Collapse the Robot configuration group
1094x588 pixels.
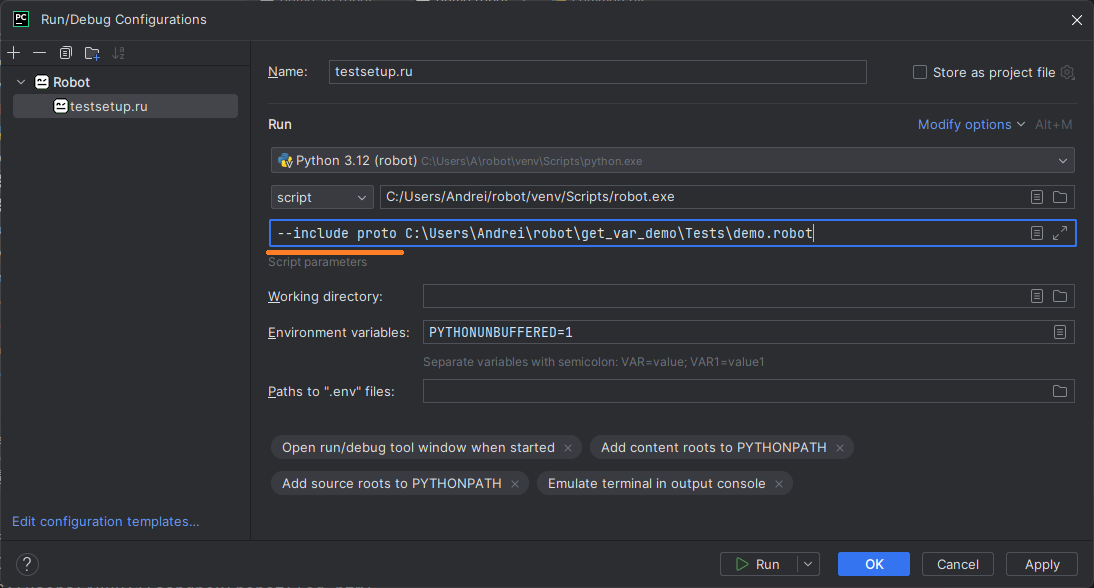point(21,82)
